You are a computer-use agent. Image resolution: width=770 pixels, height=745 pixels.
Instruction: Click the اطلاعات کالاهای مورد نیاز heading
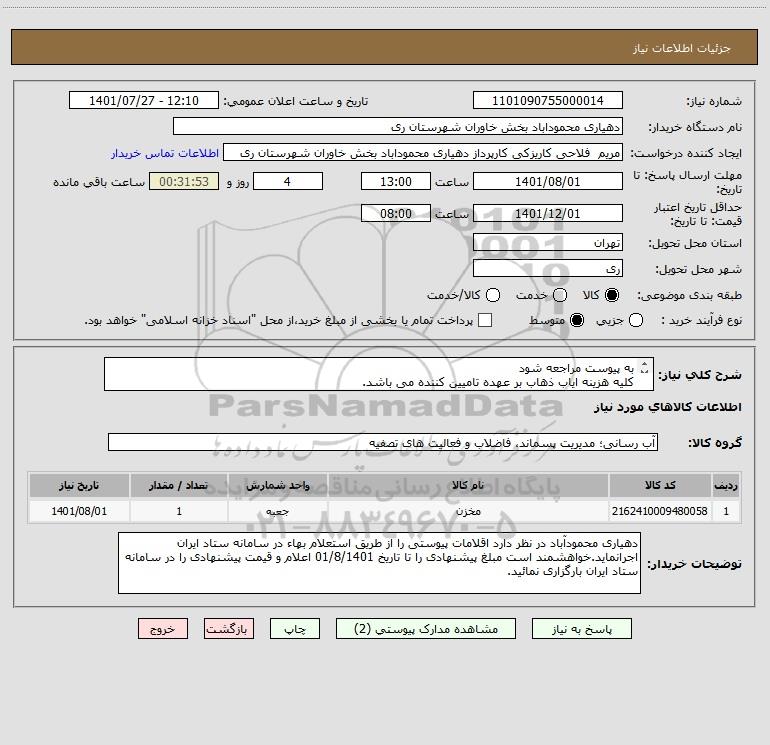pos(668,407)
